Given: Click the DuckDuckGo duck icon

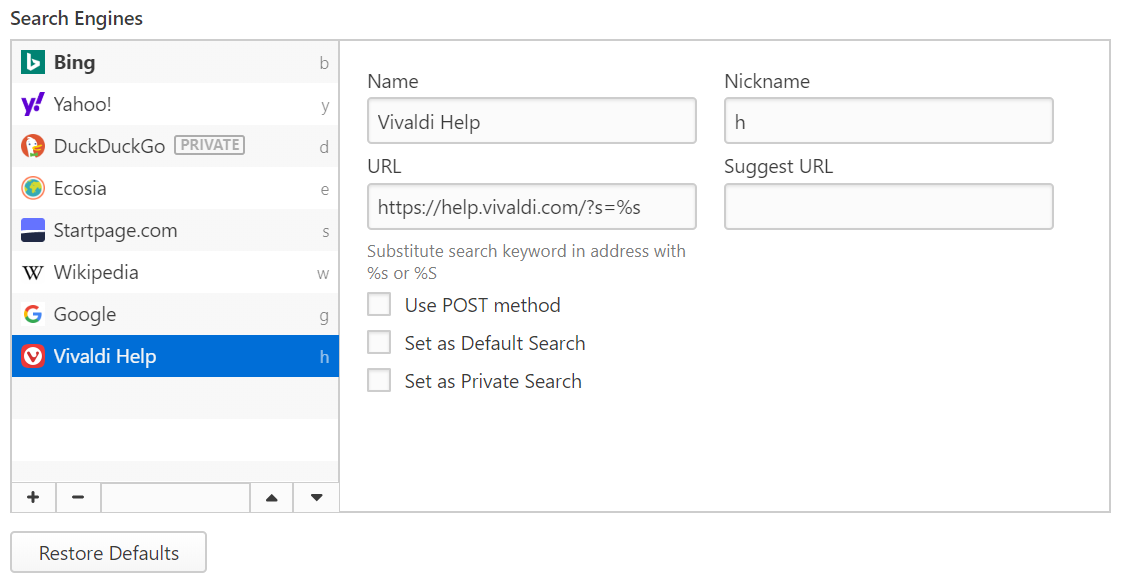Looking at the screenshot, I should pos(33,146).
